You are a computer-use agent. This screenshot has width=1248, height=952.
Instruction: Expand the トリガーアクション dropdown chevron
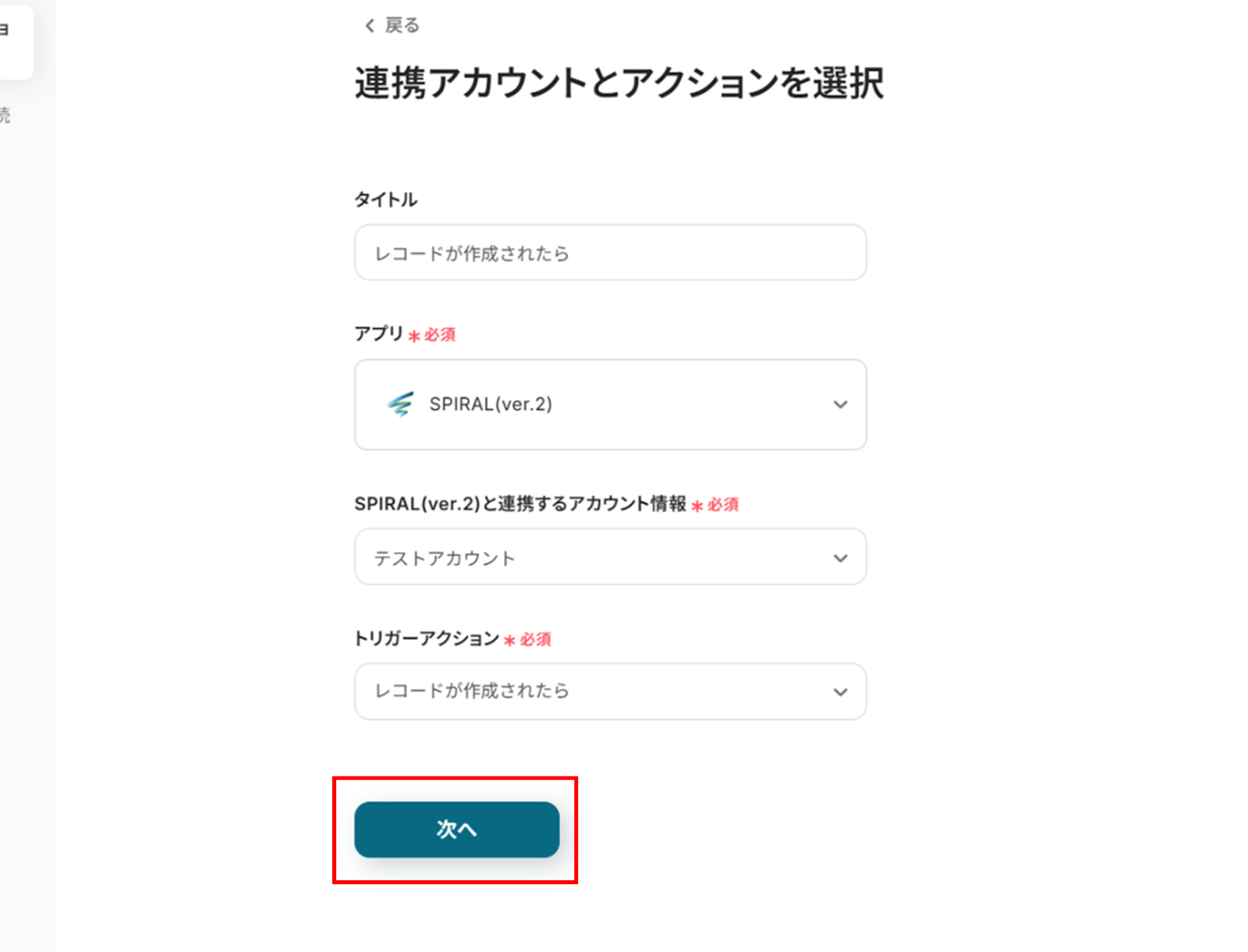[840, 692]
